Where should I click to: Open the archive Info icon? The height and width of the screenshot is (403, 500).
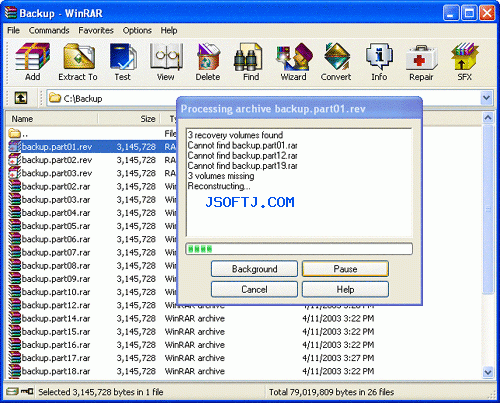(x=379, y=62)
